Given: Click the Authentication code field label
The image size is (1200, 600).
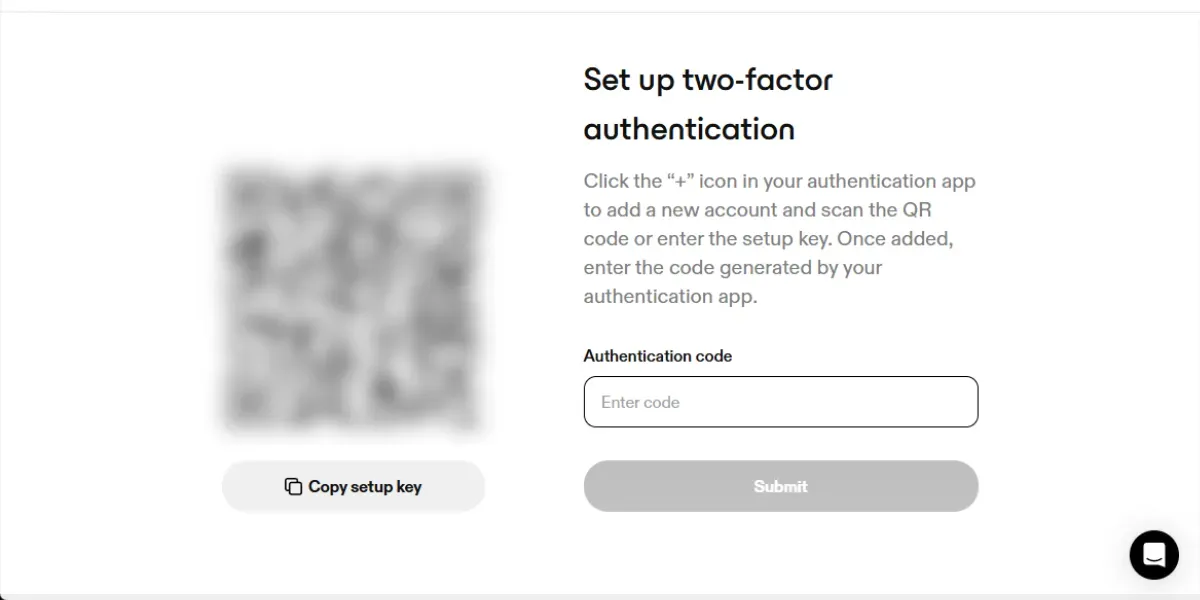Looking at the screenshot, I should (658, 356).
